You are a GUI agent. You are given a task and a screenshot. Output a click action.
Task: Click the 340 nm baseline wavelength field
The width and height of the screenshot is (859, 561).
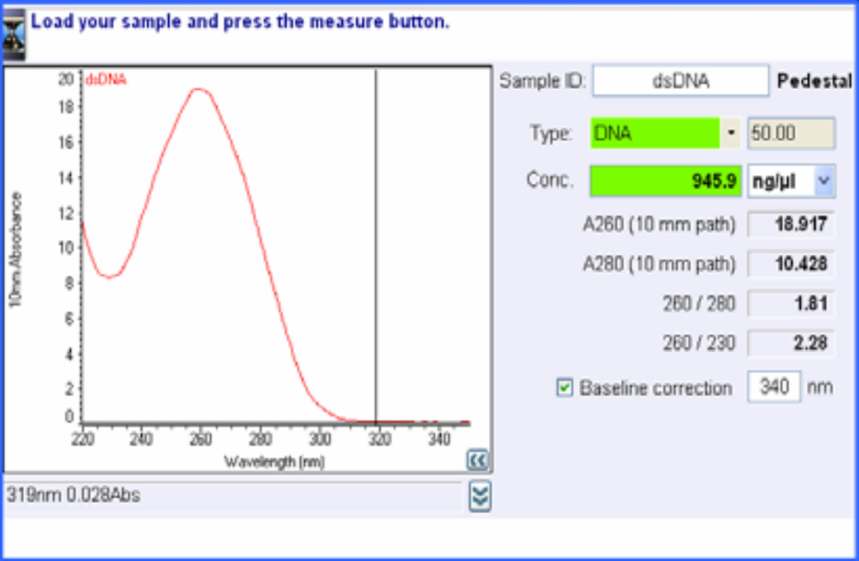tap(773, 388)
